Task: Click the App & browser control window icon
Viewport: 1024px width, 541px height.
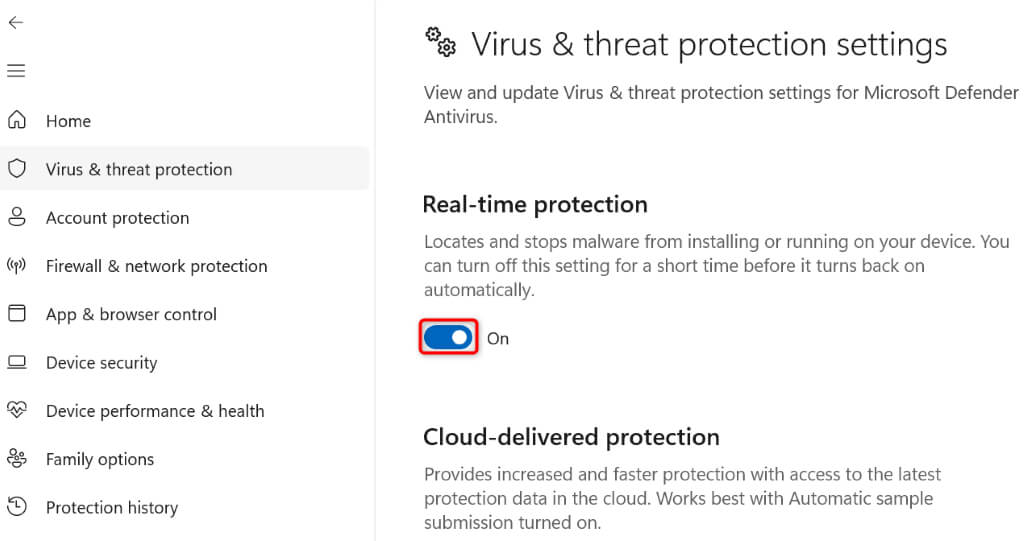Action: [16, 314]
